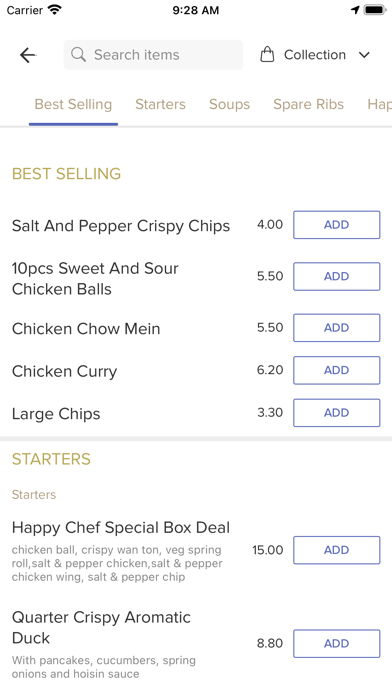Add Salt And Pepper Crispy Chips
Image resolution: width=392 pixels, height=696 pixels.
pyautogui.click(x=337, y=225)
